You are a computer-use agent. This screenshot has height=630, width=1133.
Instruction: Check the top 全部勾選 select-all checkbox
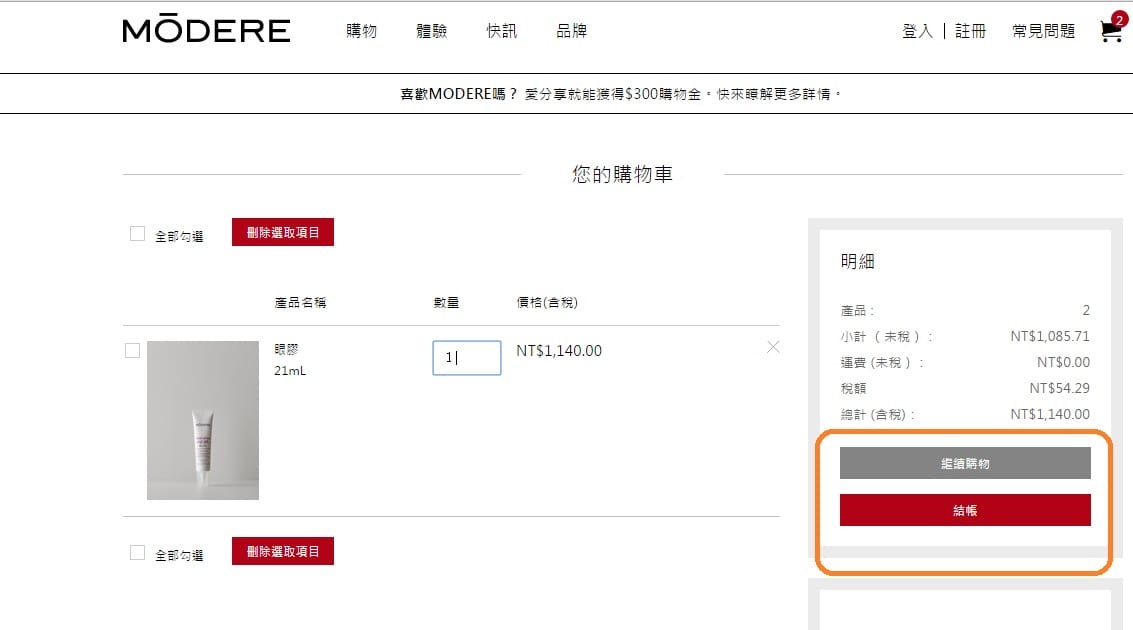137,233
